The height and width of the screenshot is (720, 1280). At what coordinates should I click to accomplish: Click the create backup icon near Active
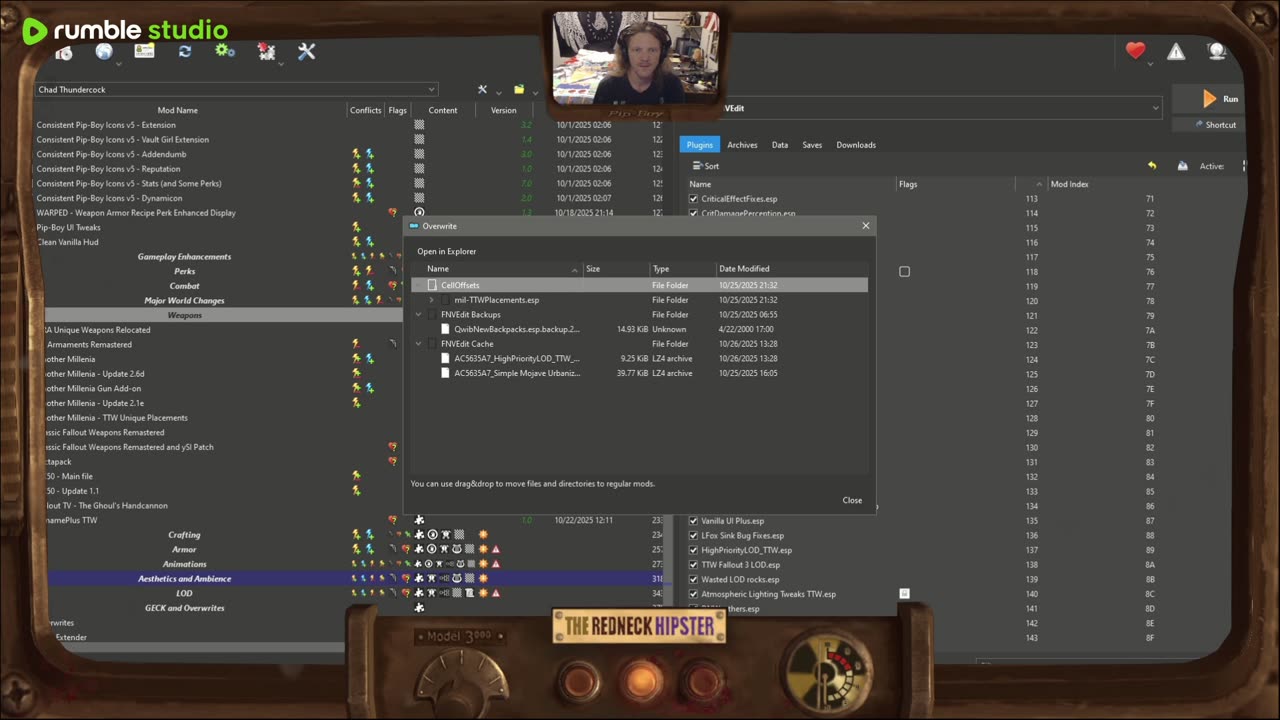1182,166
